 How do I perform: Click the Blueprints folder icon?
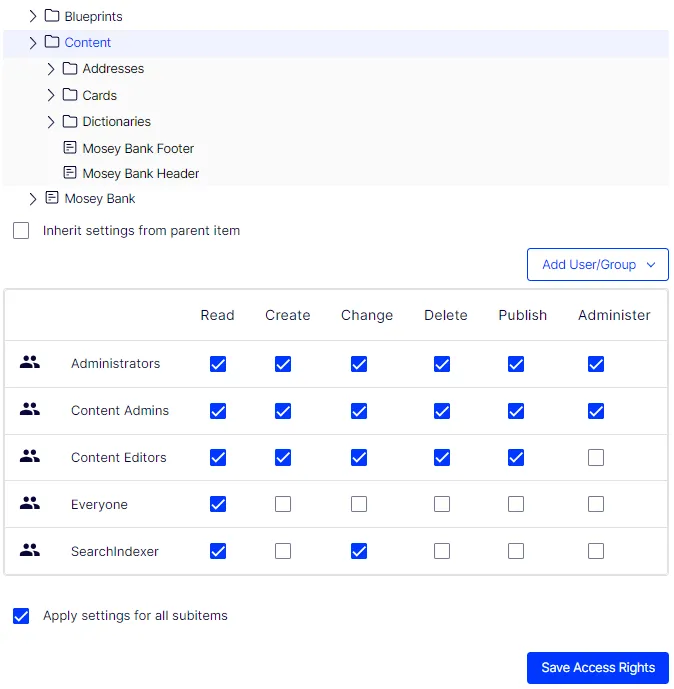(52, 16)
